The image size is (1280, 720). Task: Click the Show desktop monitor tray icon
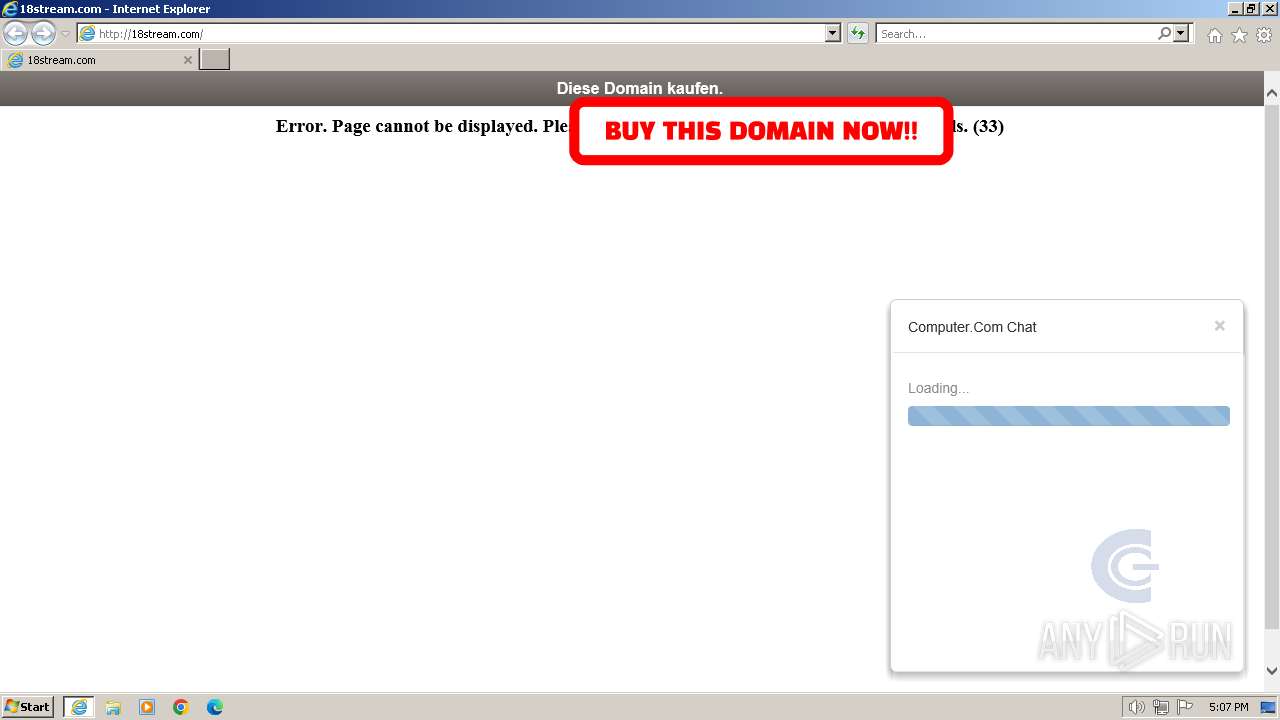click(x=1268, y=707)
